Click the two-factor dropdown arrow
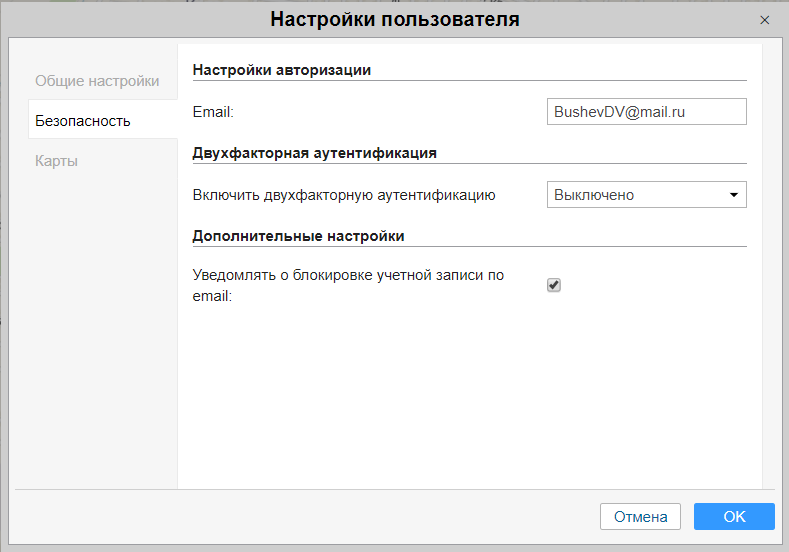The height and width of the screenshot is (552, 789). 734,195
